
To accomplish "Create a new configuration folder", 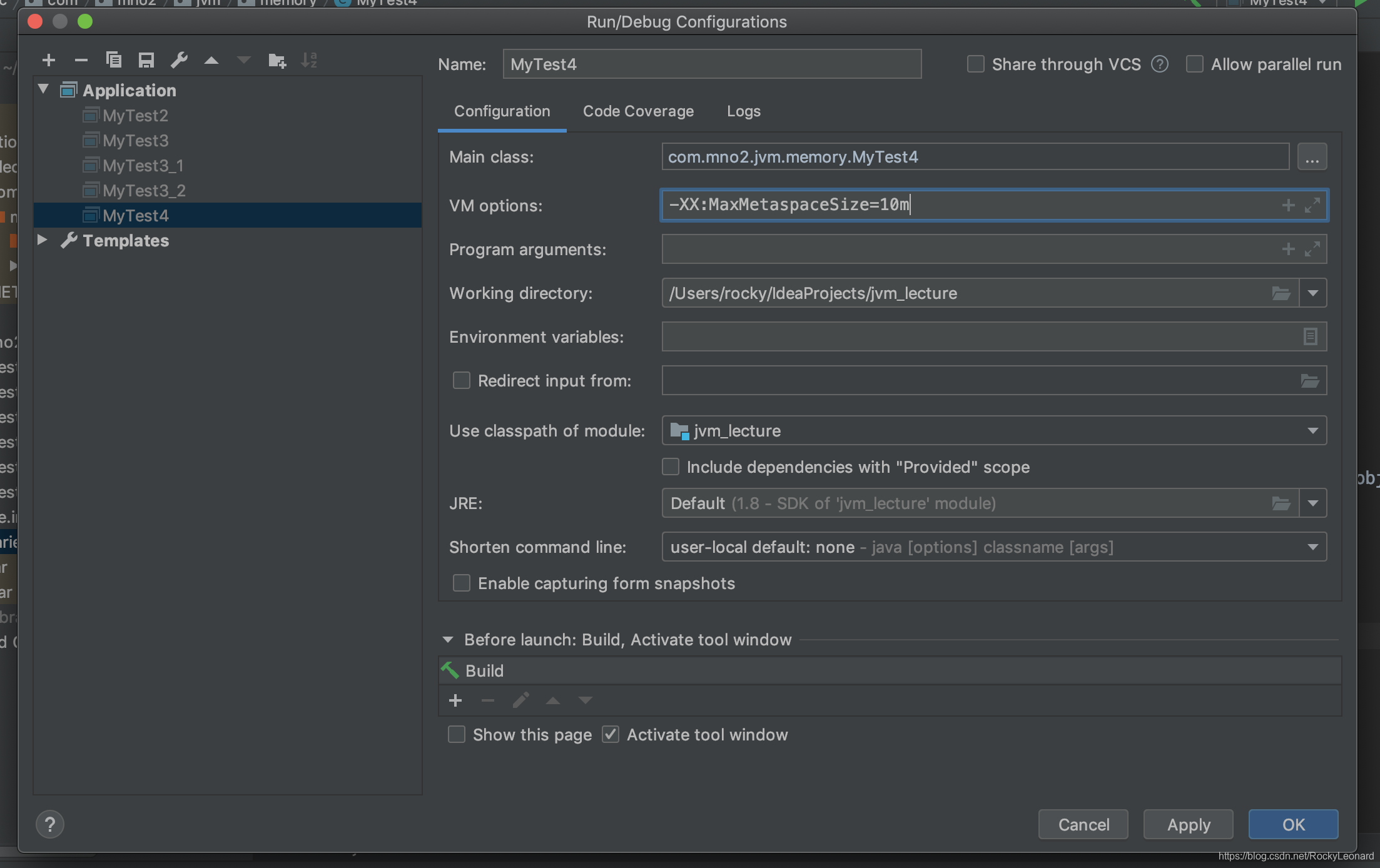I will 277,60.
